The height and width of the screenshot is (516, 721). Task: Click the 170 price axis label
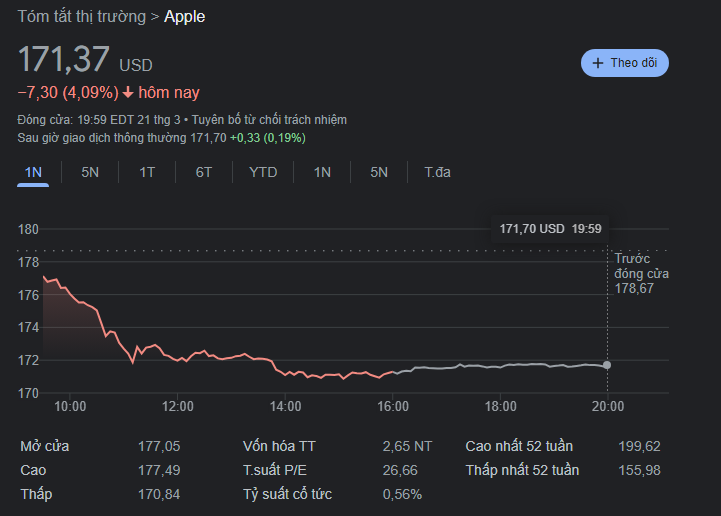28,393
